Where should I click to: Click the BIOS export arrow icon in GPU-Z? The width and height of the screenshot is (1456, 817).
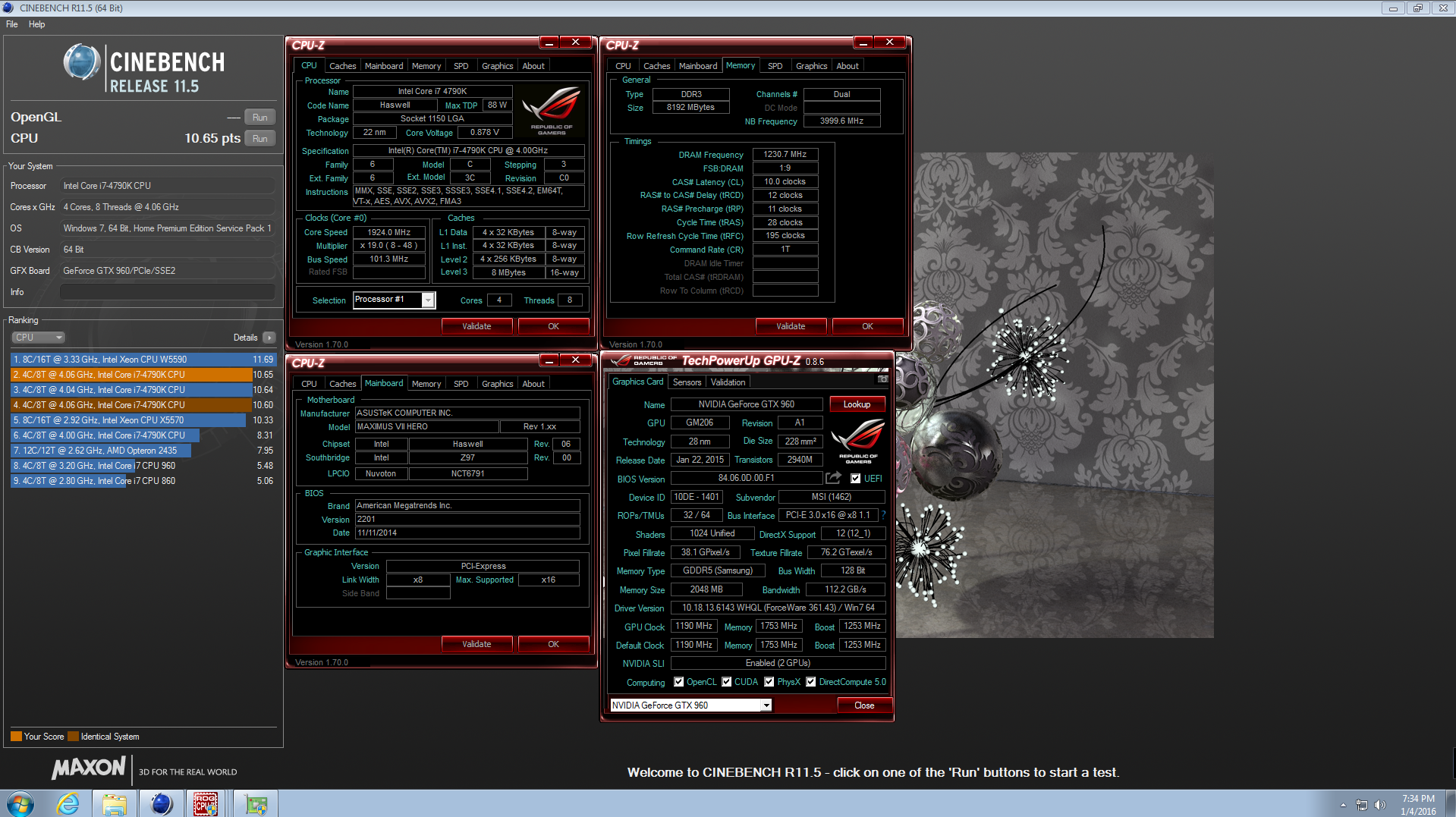[833, 478]
